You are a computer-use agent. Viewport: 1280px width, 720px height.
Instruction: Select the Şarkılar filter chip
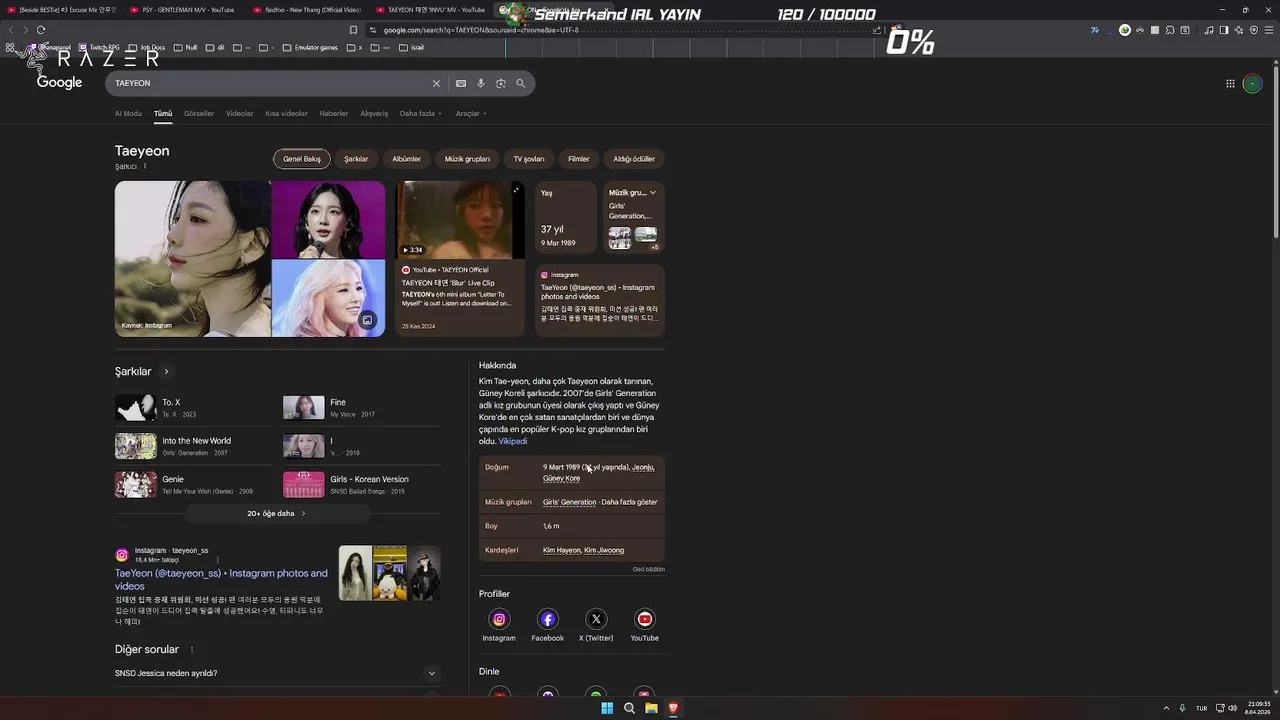(356, 159)
